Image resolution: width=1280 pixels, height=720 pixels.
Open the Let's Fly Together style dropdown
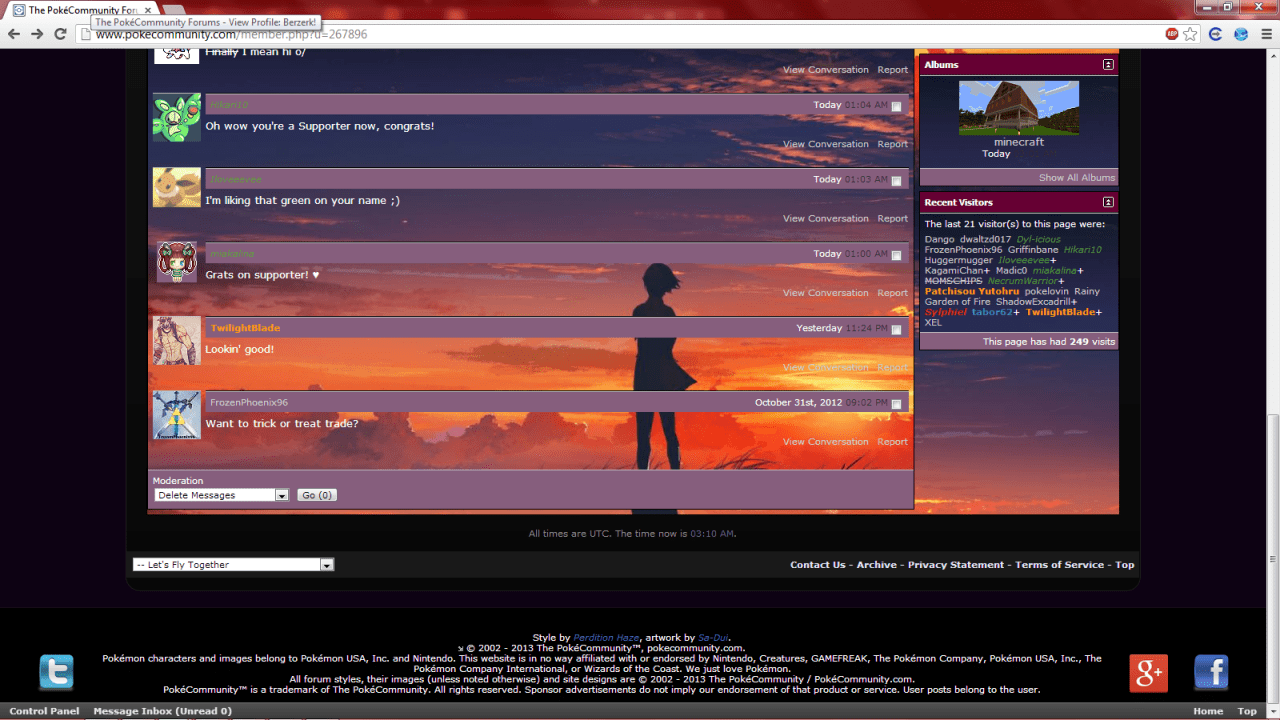tap(233, 565)
